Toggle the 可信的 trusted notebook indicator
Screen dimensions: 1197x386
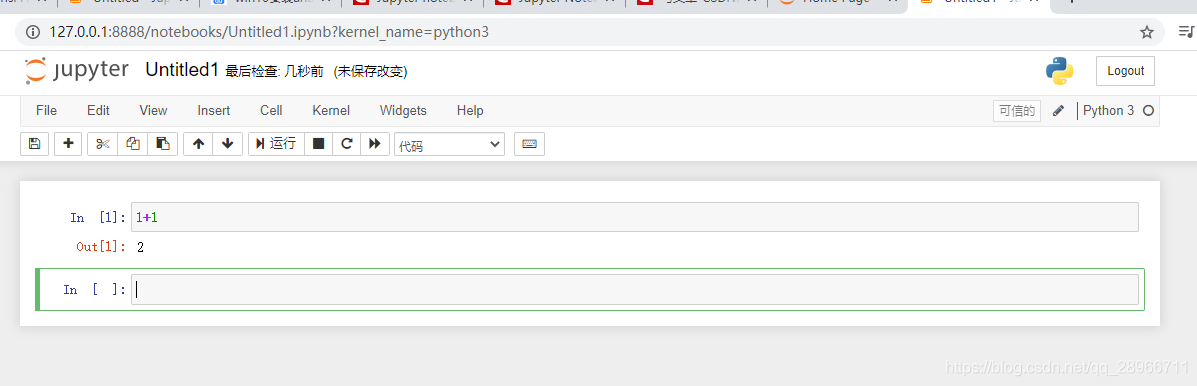[1017, 111]
